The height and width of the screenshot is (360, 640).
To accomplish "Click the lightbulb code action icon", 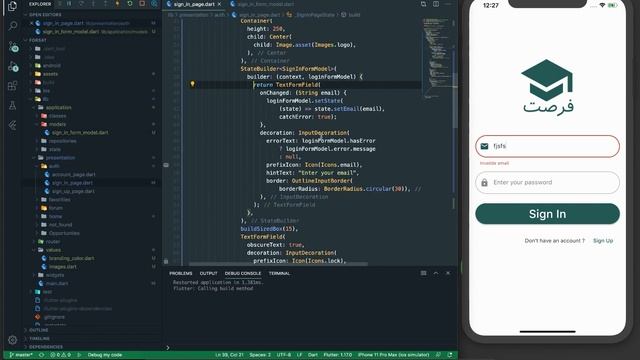I will point(192,84).
